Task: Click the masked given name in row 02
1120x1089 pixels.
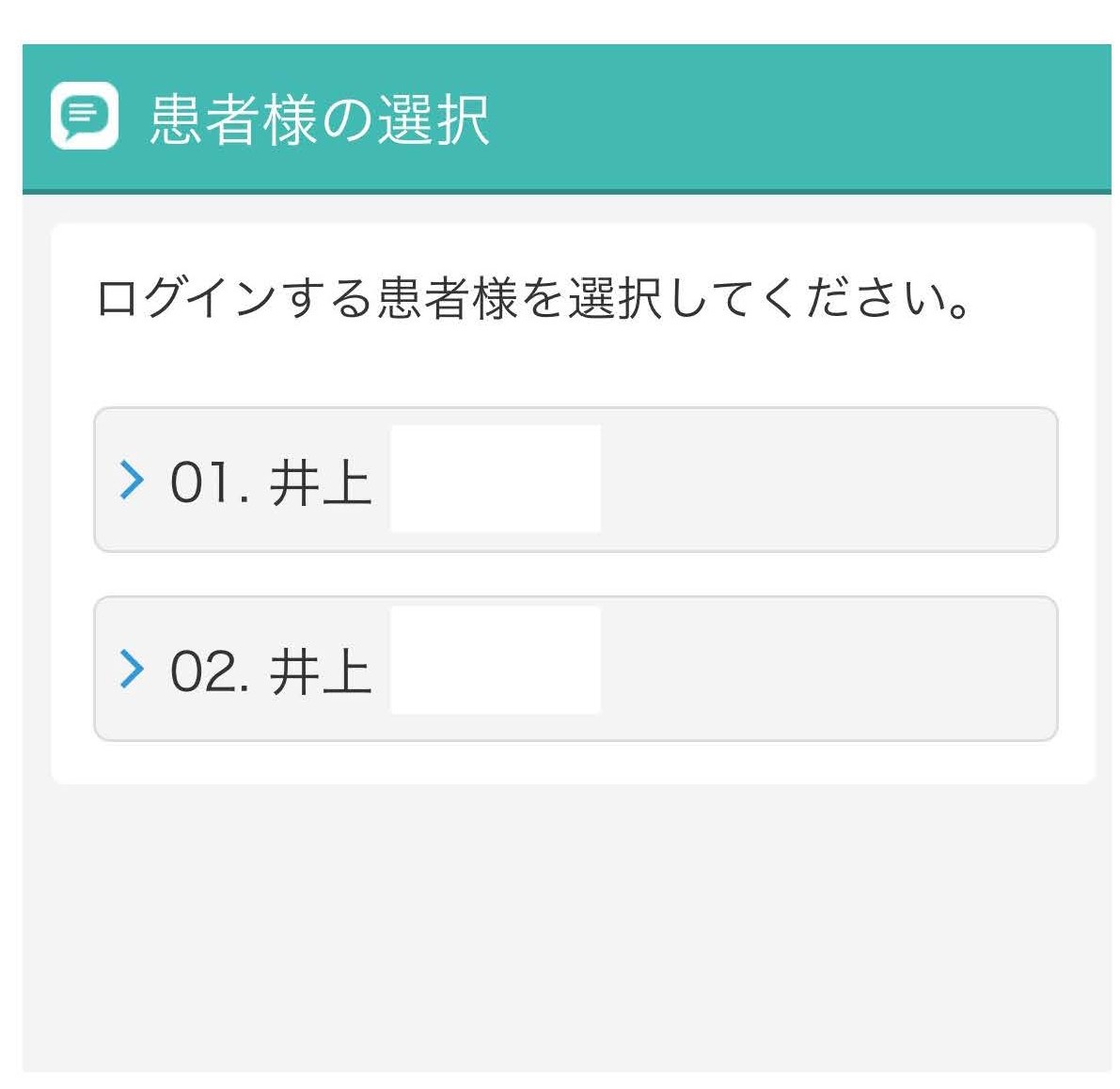Action: pos(496,660)
